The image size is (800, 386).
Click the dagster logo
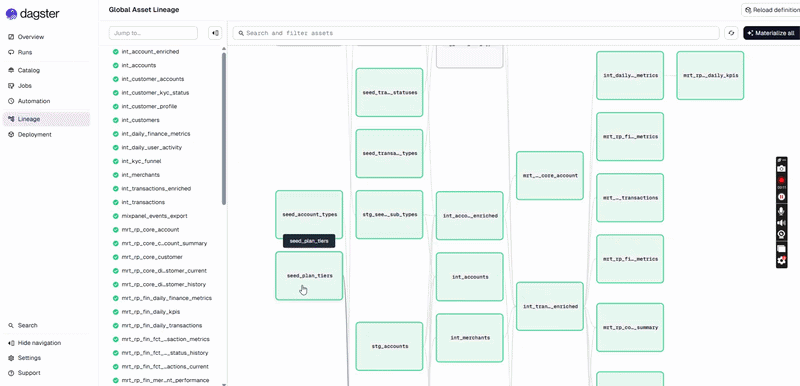pos(32,14)
